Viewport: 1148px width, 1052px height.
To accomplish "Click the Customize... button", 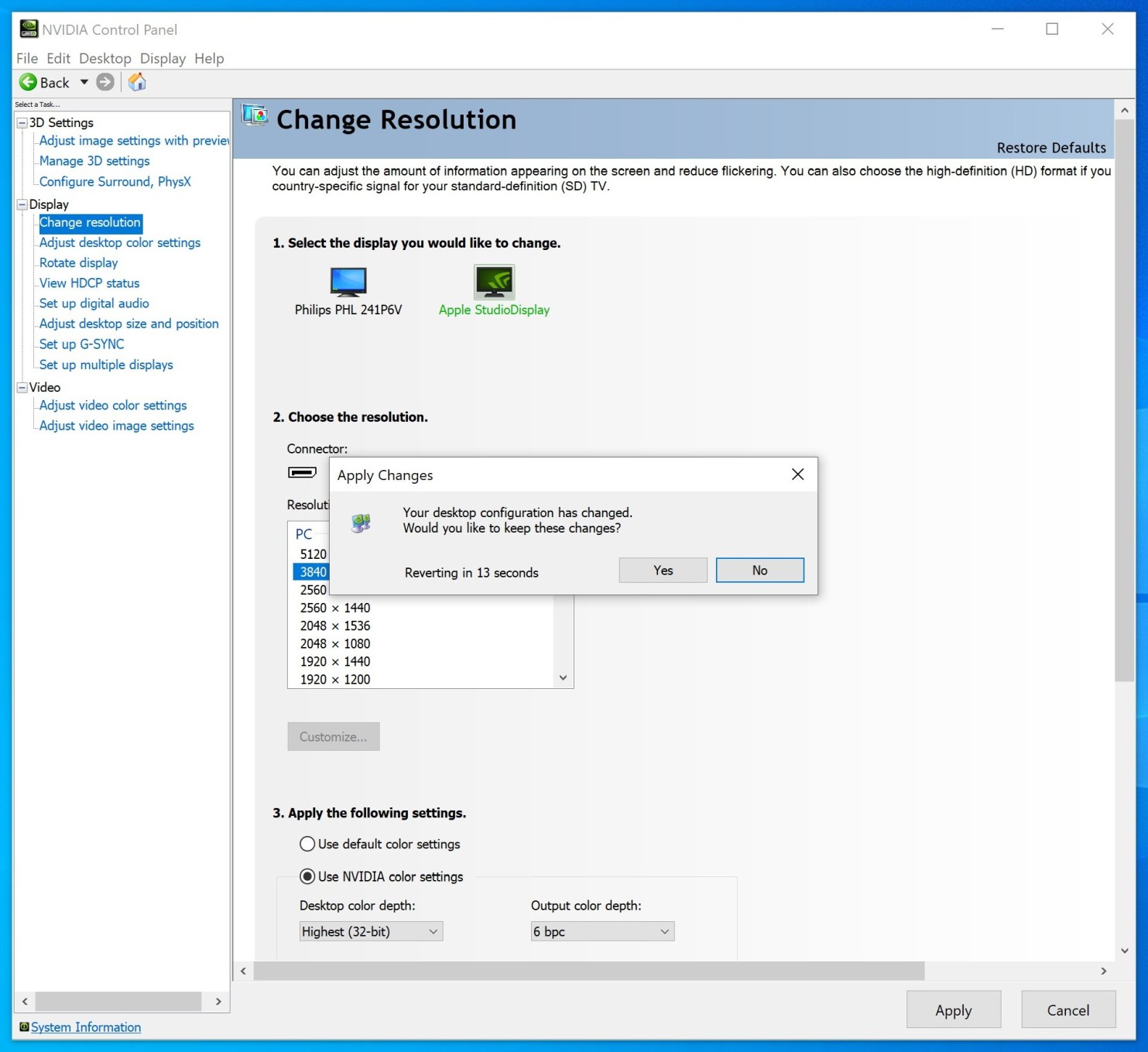I will pos(334,737).
